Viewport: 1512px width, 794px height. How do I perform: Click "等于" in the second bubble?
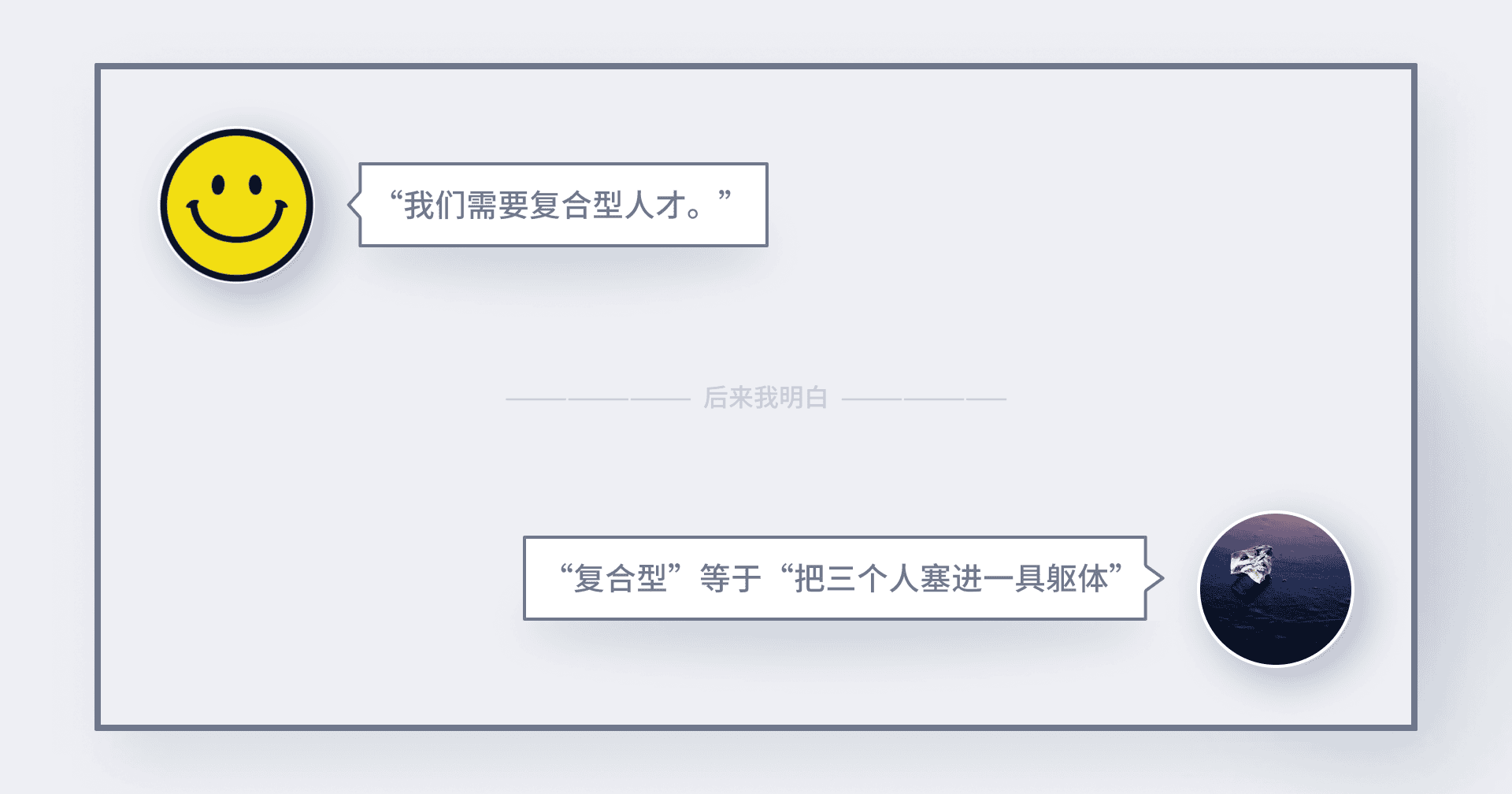click(x=731, y=579)
